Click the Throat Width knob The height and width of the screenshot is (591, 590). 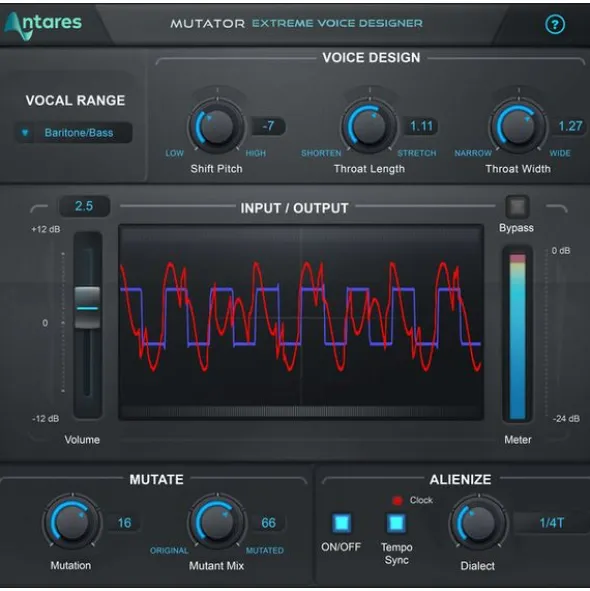click(x=518, y=126)
